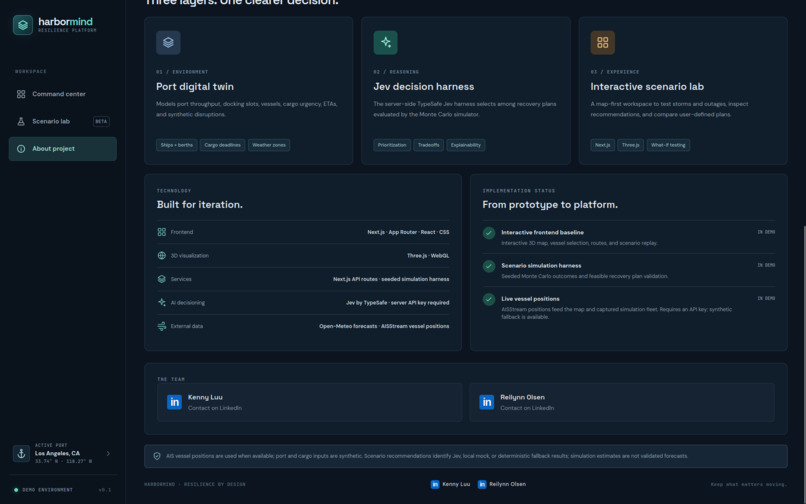The image size is (806, 504).
Task: Click the harbormind logo icon
Action: 23,25
